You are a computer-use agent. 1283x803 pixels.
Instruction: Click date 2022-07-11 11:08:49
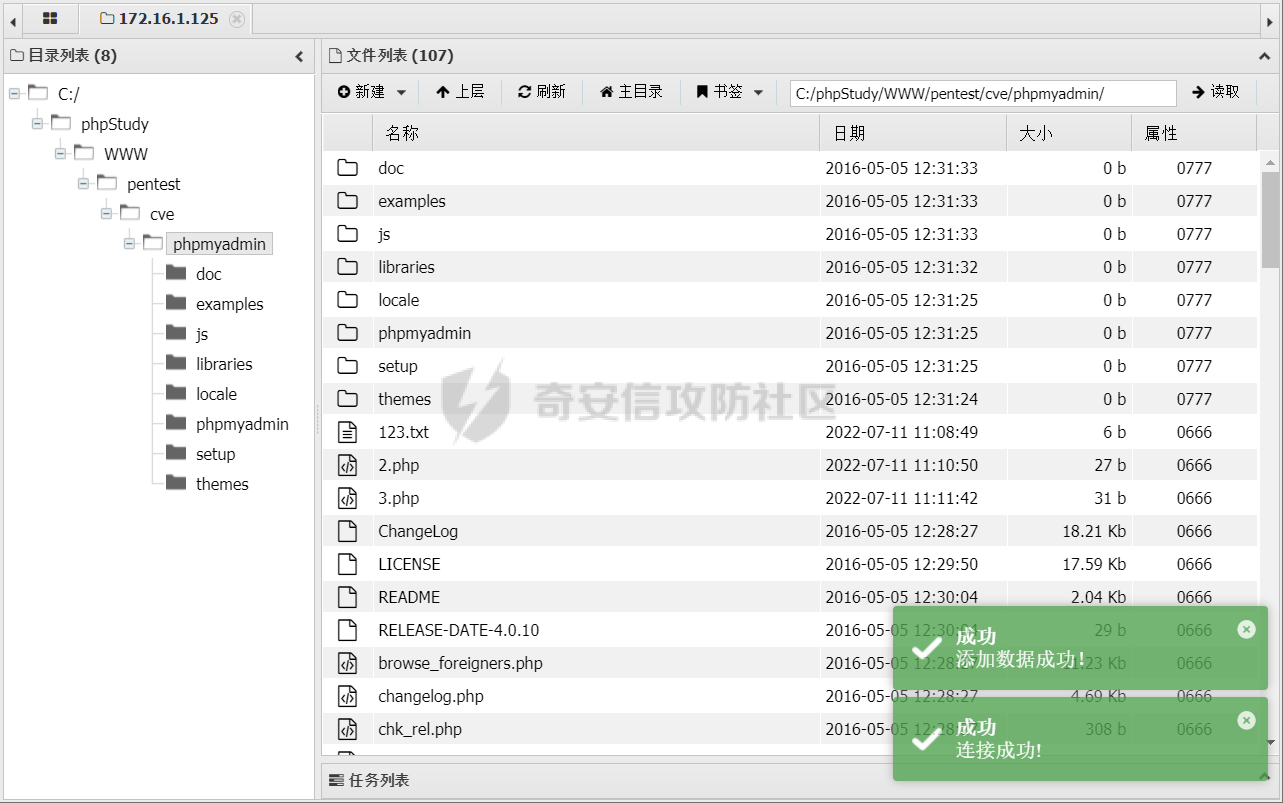(902, 432)
